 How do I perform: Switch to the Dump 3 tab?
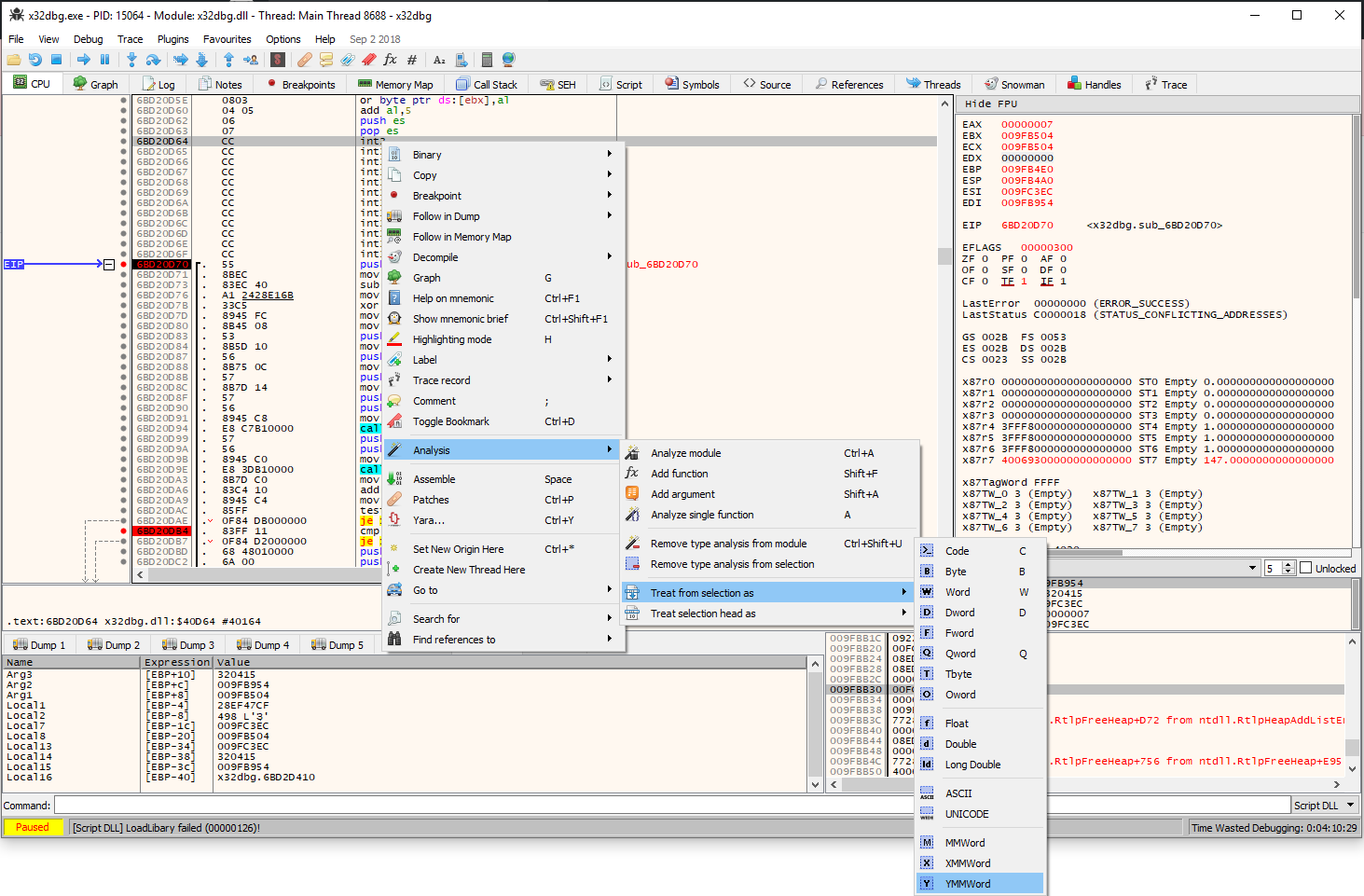(187, 644)
